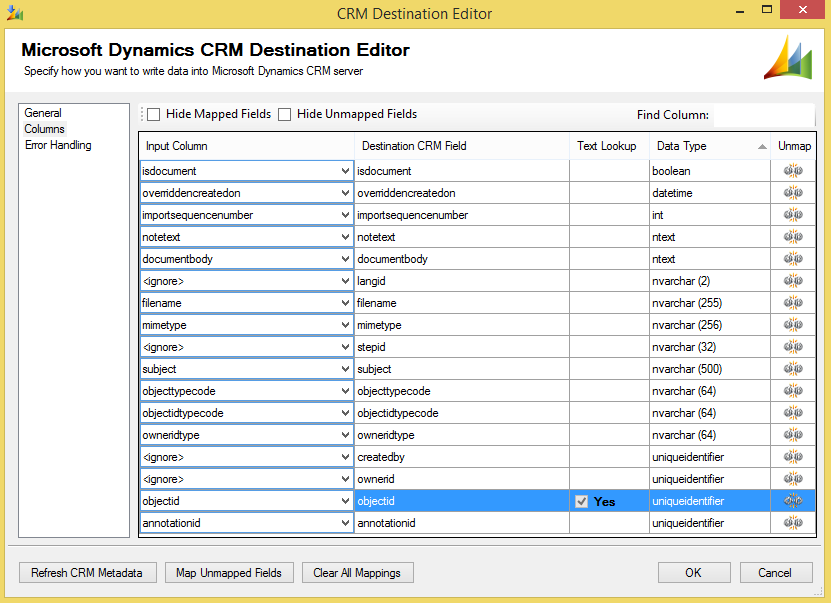
Task: Enable the Hide Mapped Fields checkbox
Action: 154,115
